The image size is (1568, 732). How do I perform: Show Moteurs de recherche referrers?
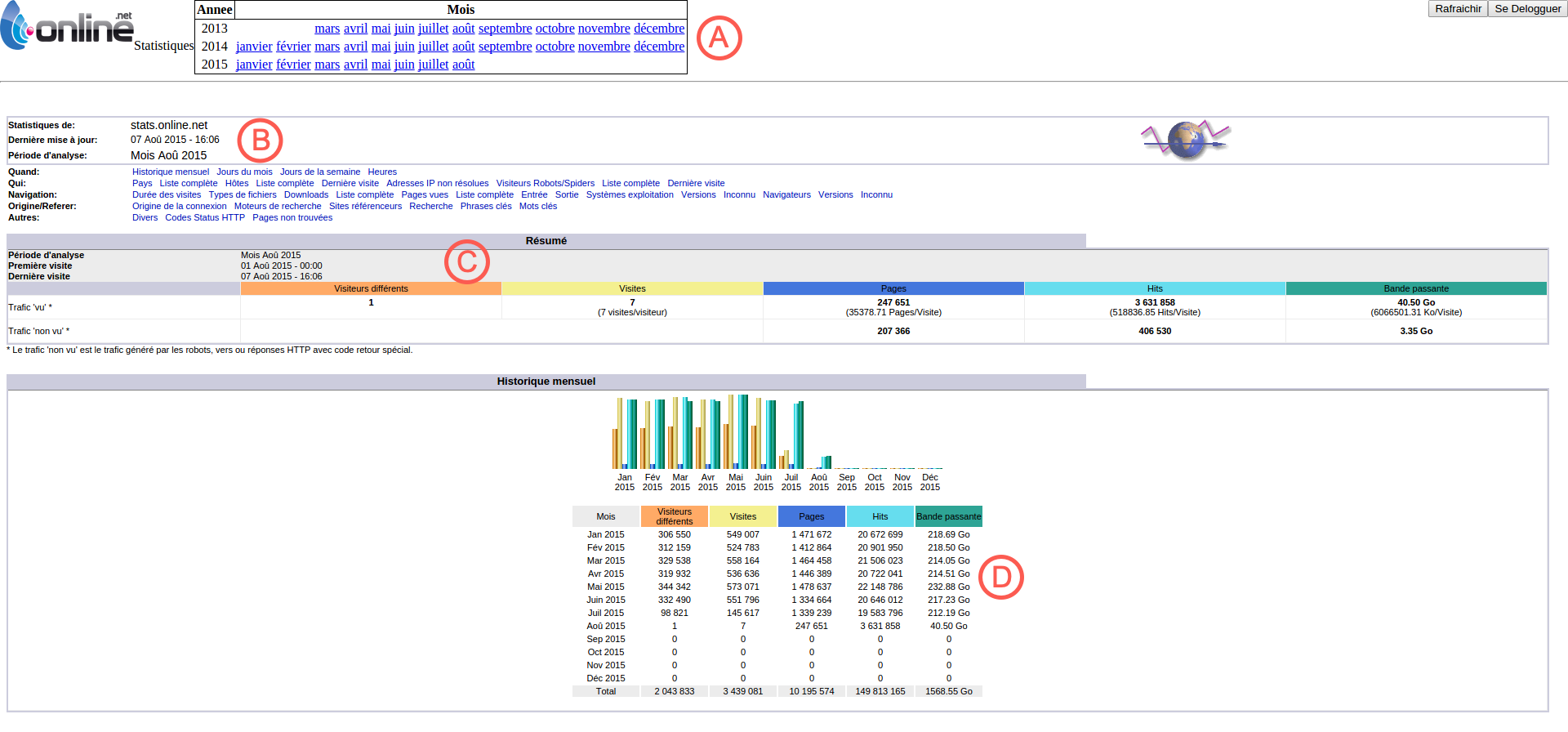coord(278,206)
